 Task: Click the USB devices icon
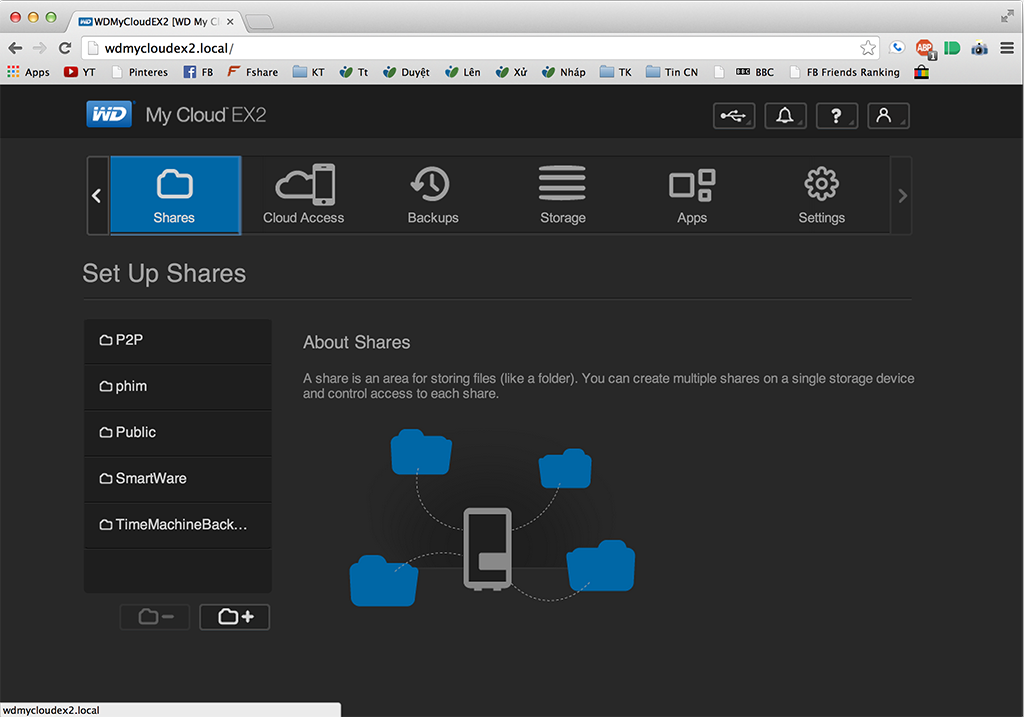pos(733,116)
